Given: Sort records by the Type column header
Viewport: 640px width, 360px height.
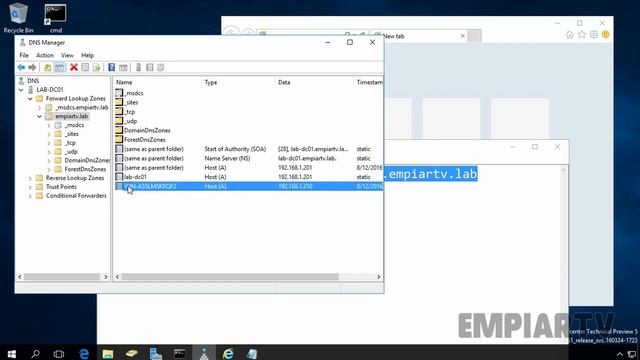Looking at the screenshot, I should (238, 82).
